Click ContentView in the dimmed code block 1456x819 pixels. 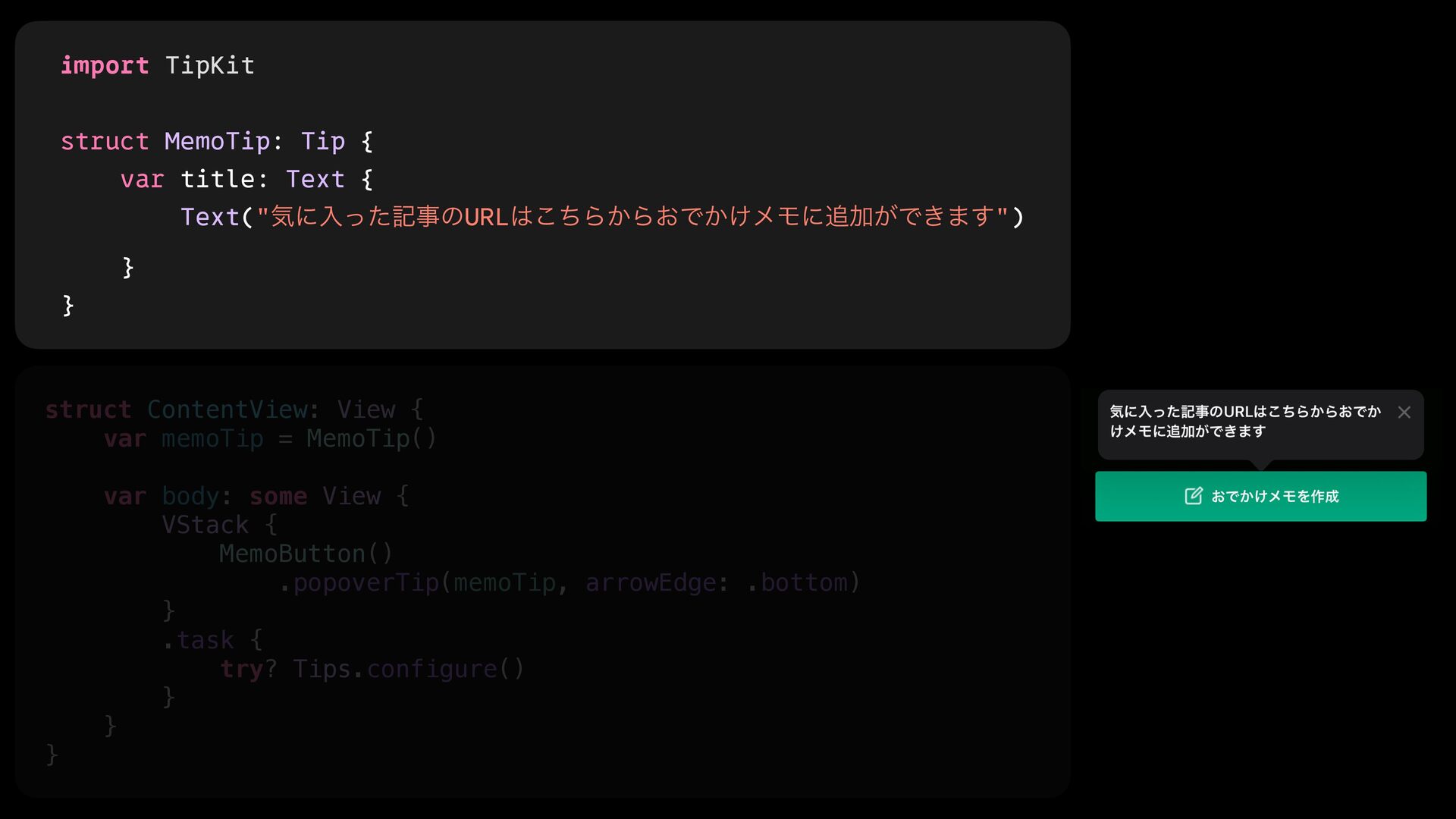click(x=227, y=409)
